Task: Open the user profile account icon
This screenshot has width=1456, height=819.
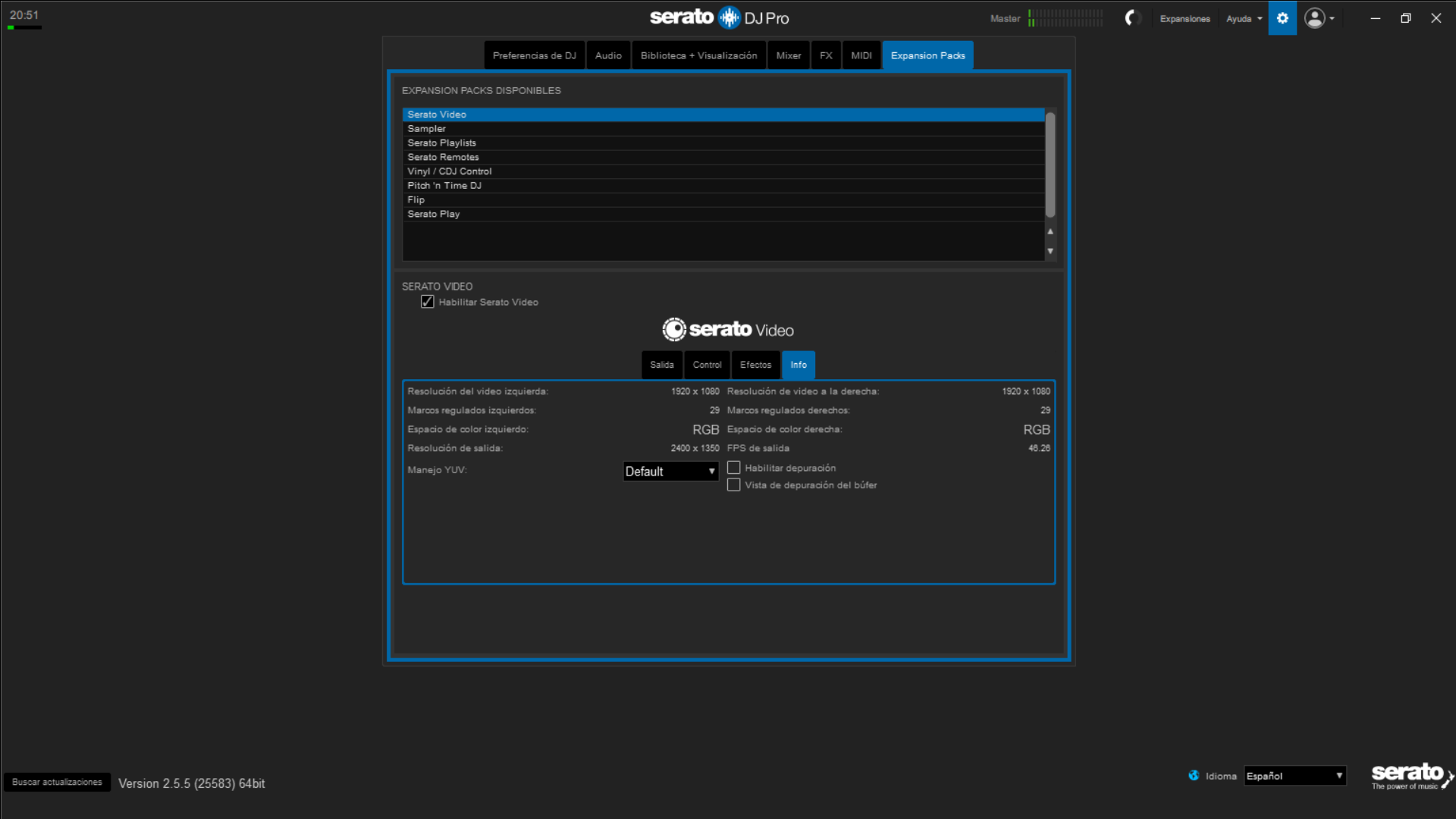Action: click(x=1315, y=18)
